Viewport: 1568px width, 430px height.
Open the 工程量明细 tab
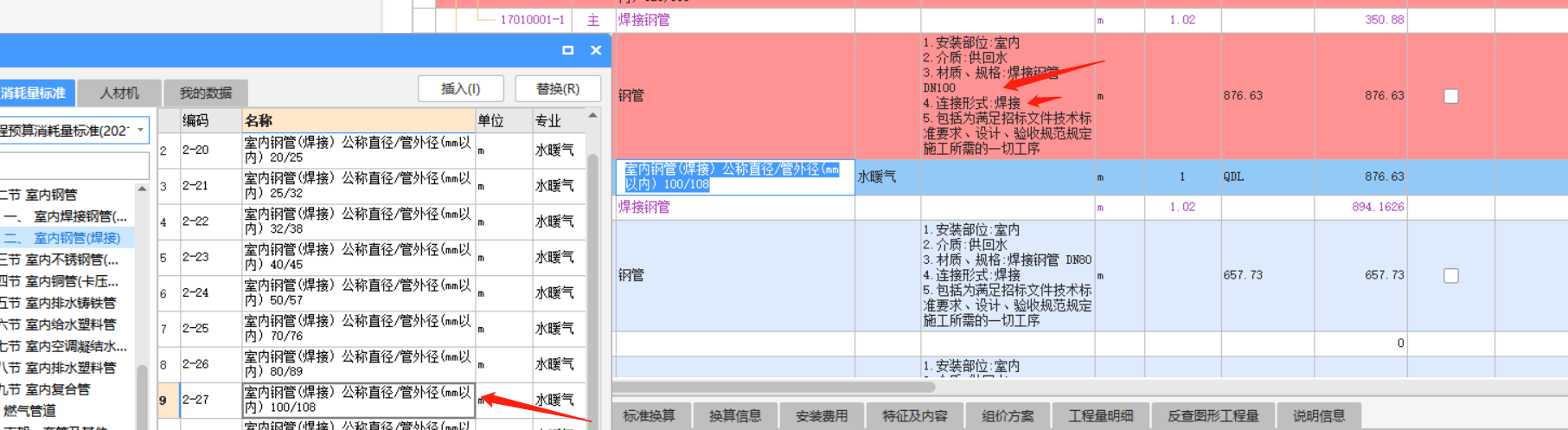pos(1101,416)
